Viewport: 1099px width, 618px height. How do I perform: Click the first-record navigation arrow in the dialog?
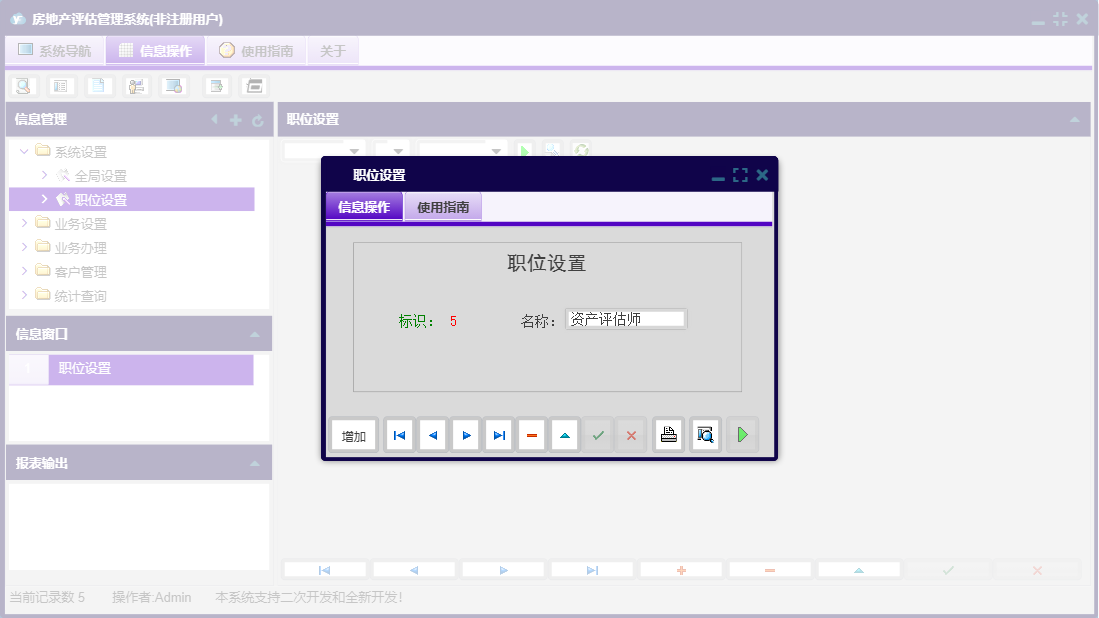(399, 434)
